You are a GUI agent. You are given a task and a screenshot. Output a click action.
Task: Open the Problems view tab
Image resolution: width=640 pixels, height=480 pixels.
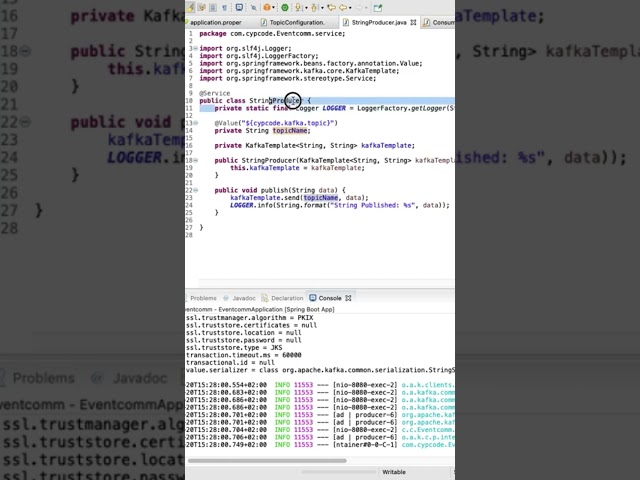coord(203,298)
